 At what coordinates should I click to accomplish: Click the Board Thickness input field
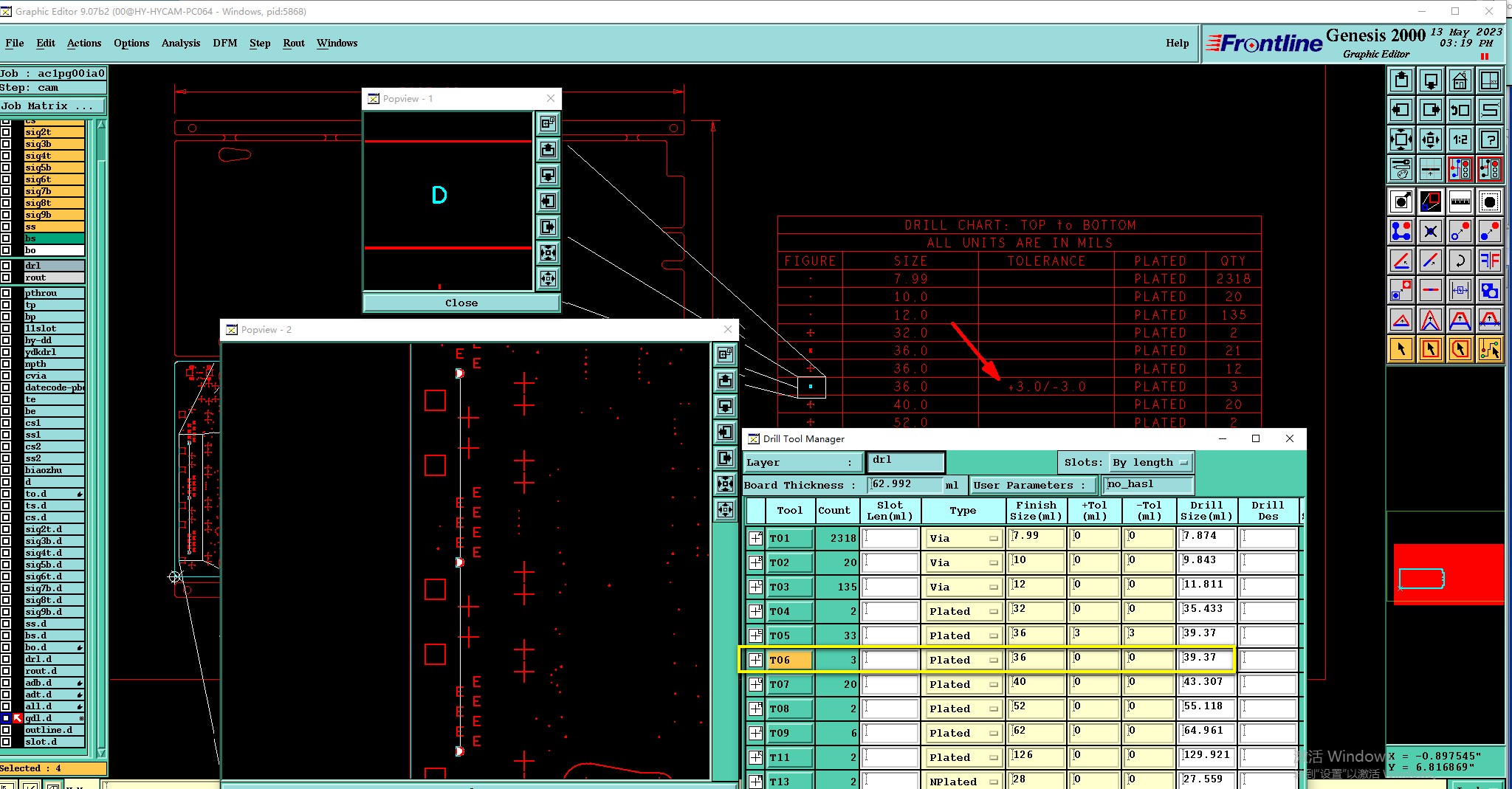pyautogui.click(x=905, y=485)
